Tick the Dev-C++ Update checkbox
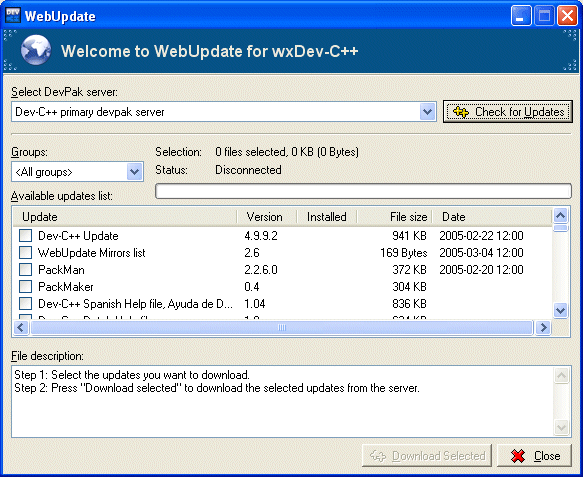Image resolution: width=583 pixels, height=477 pixels. 25,235
